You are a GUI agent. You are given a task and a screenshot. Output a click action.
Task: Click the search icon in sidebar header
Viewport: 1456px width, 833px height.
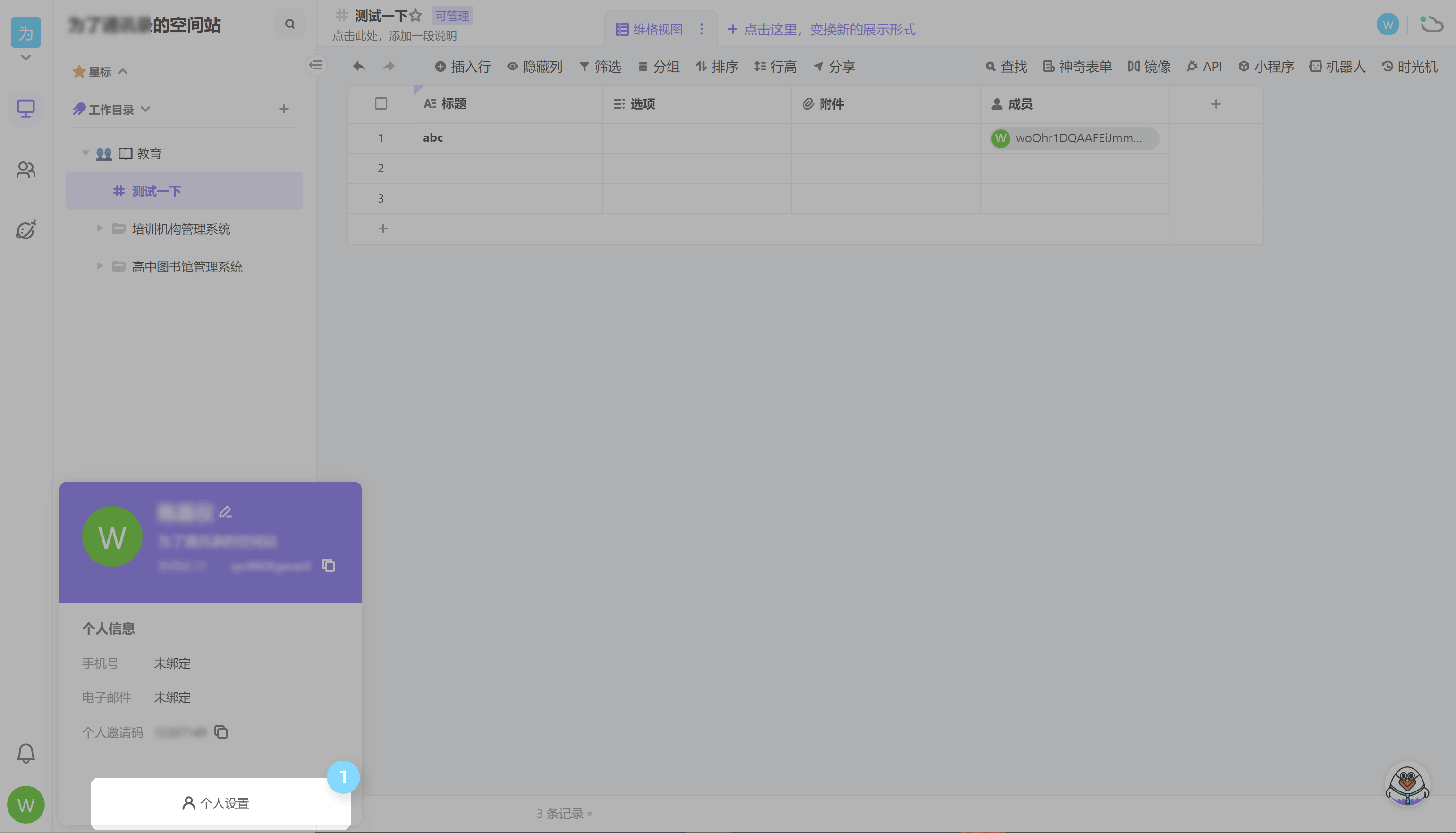[x=290, y=24]
